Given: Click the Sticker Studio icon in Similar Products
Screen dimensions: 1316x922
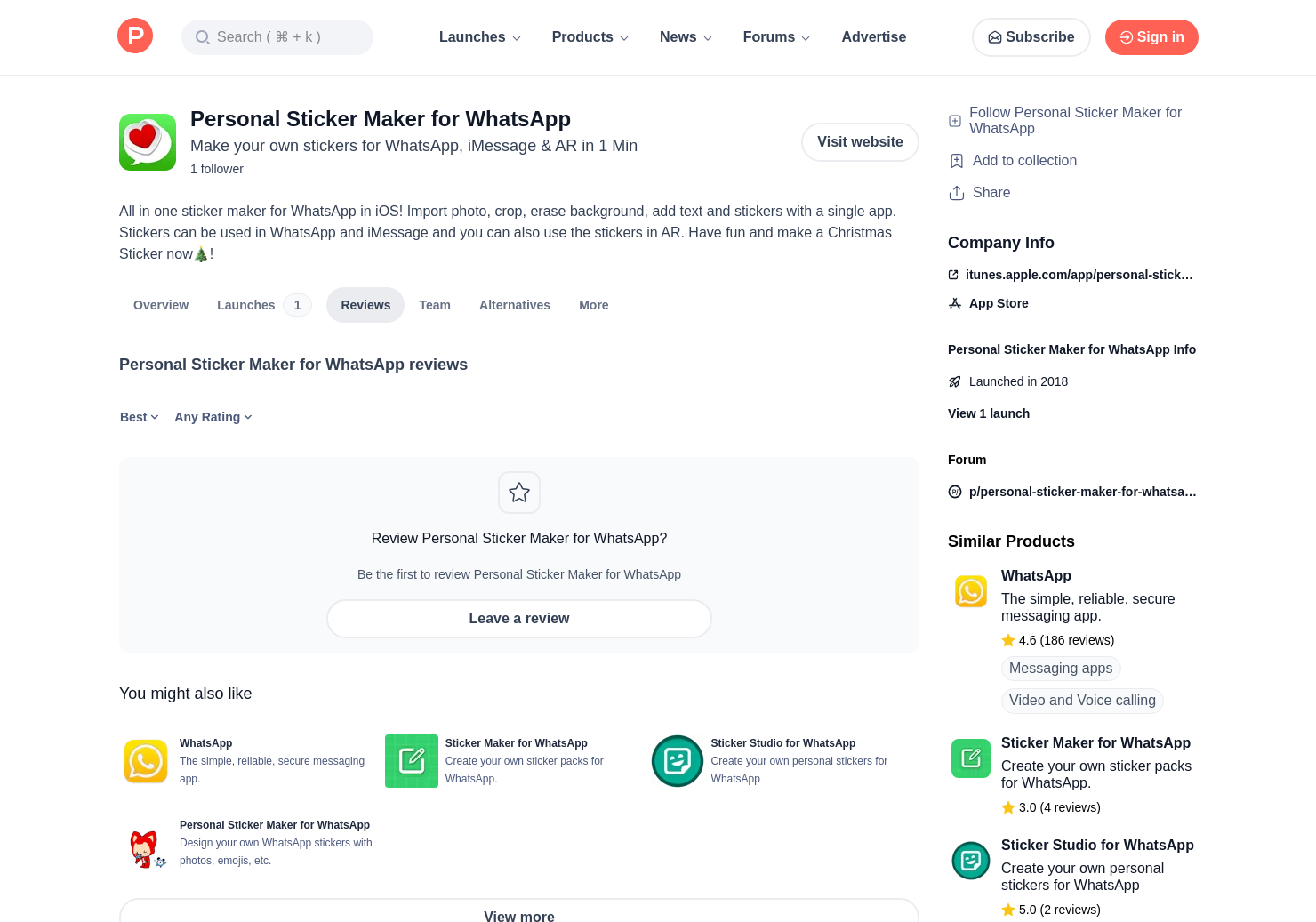Looking at the screenshot, I should point(971,861).
